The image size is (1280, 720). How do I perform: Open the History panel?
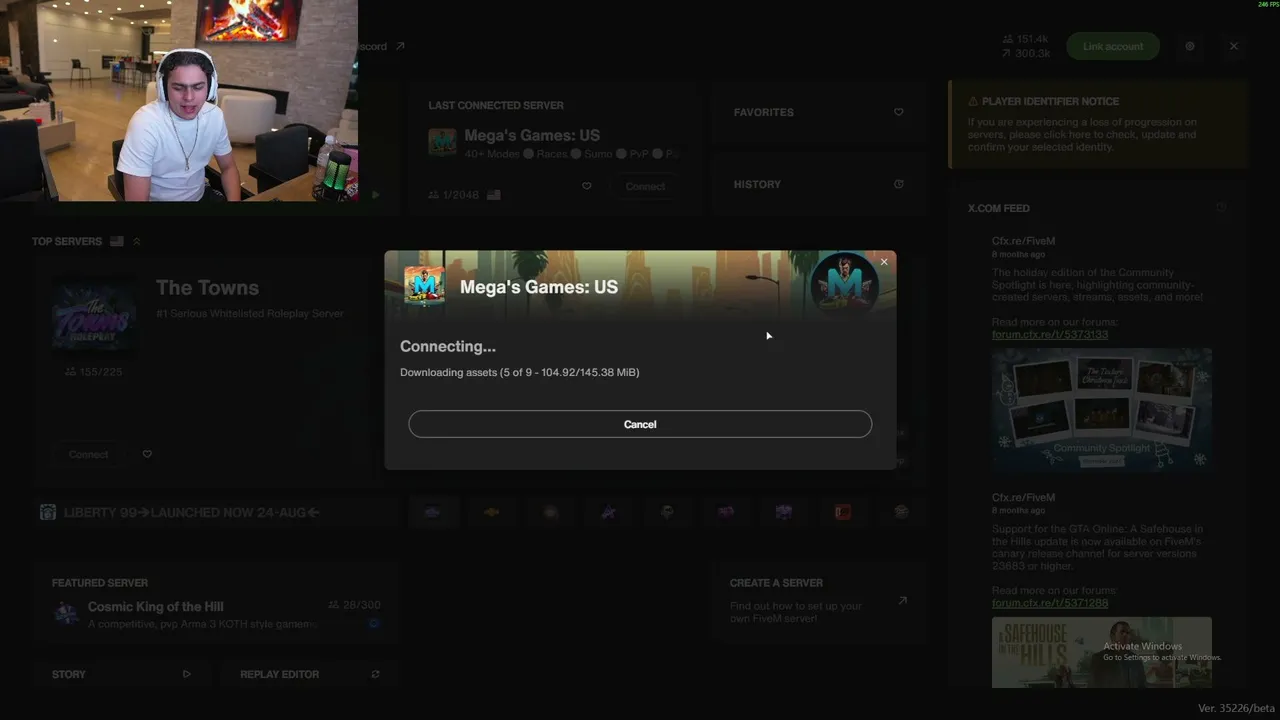click(819, 184)
